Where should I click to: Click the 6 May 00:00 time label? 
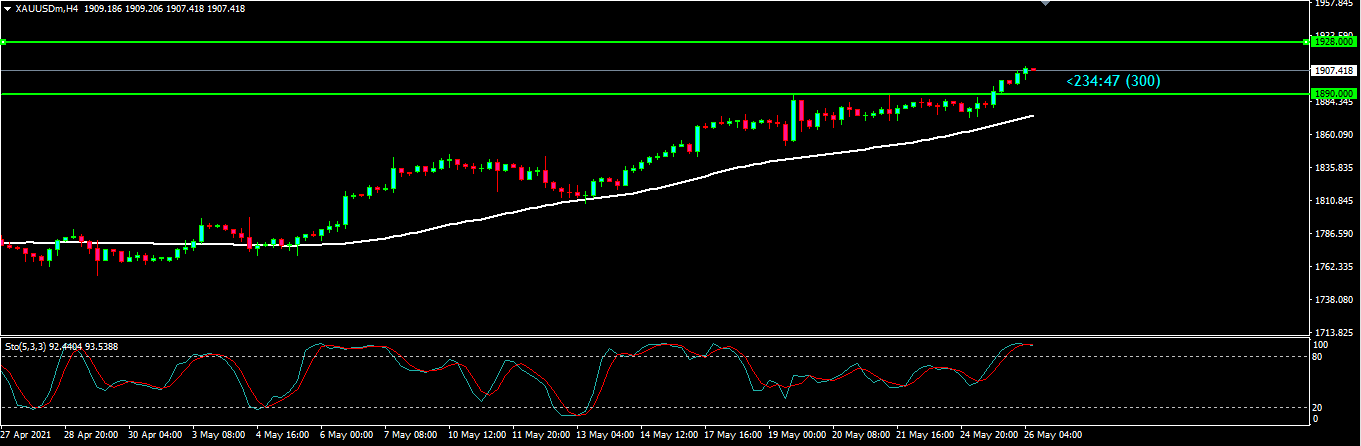[x=348, y=437]
